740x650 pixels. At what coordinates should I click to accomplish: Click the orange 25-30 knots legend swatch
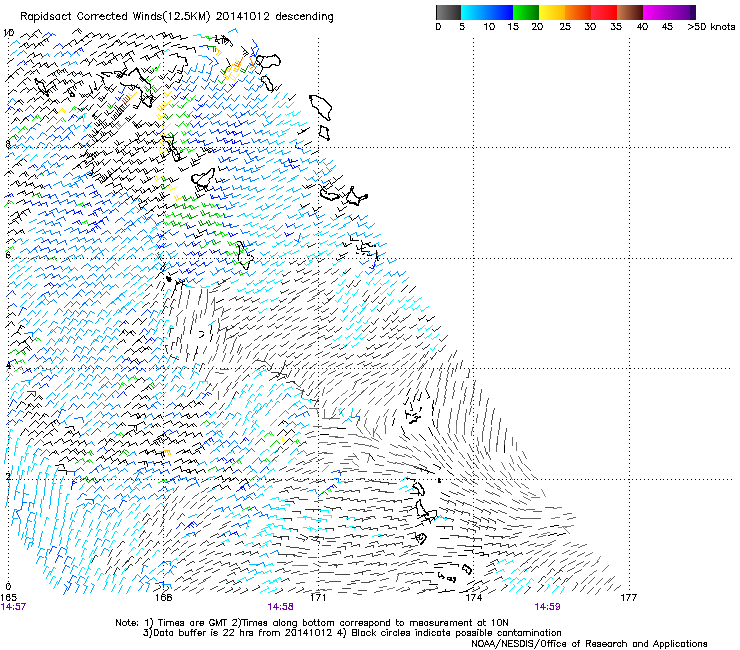[578, 12]
